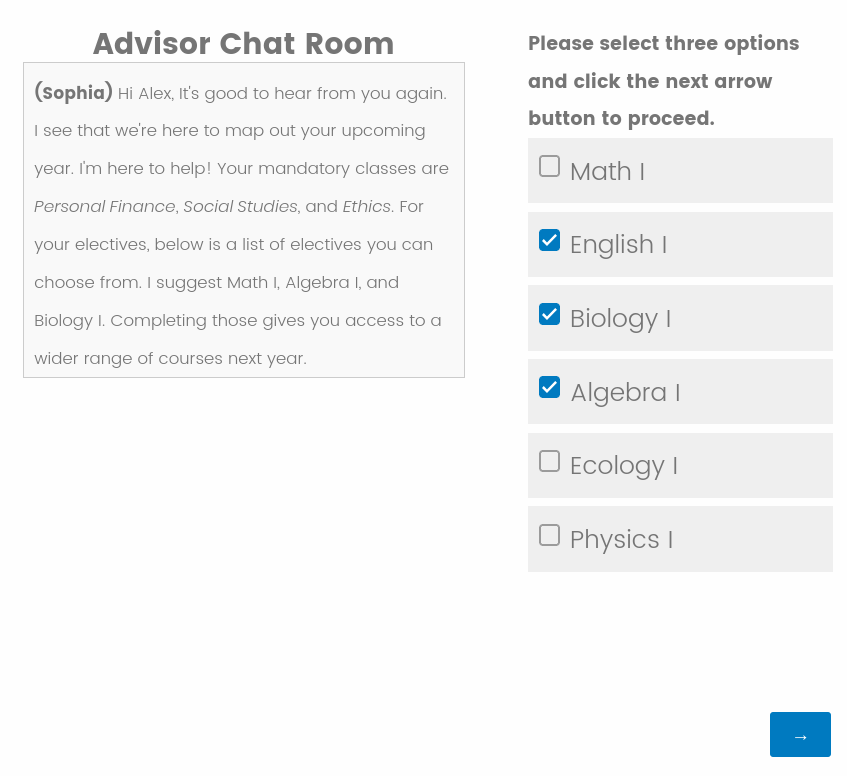Click the Advisor Chat Room heading

pyautogui.click(x=243, y=44)
